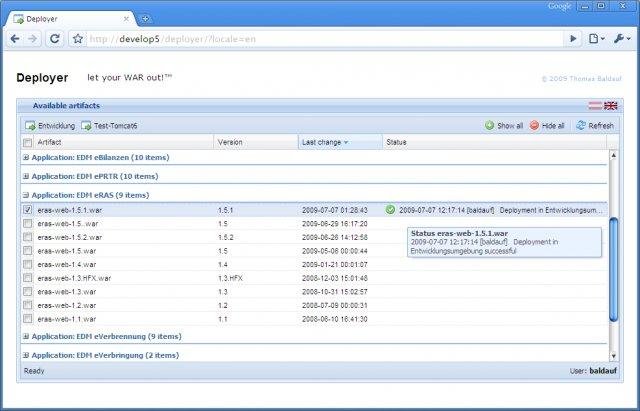Viewport: 640px width, 411px height.
Task: Click the Go arrow beside the address bar
Action: coord(573,39)
